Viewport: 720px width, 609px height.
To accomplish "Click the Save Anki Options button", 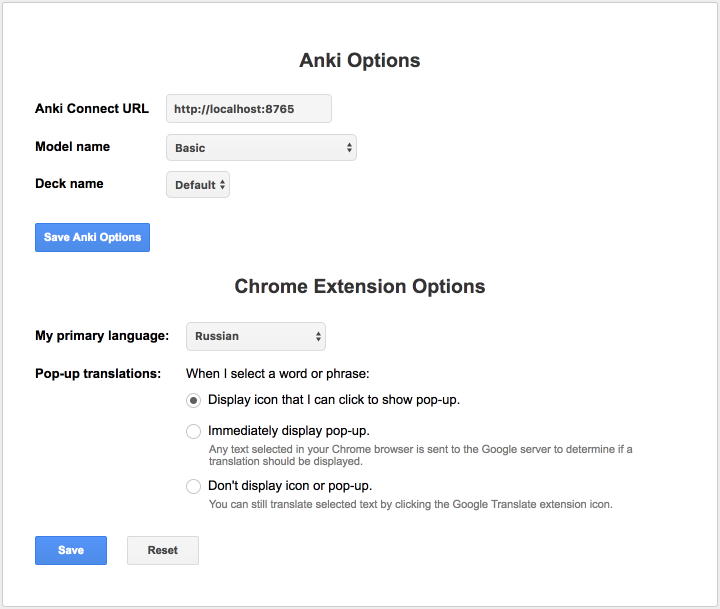I will click(x=92, y=237).
